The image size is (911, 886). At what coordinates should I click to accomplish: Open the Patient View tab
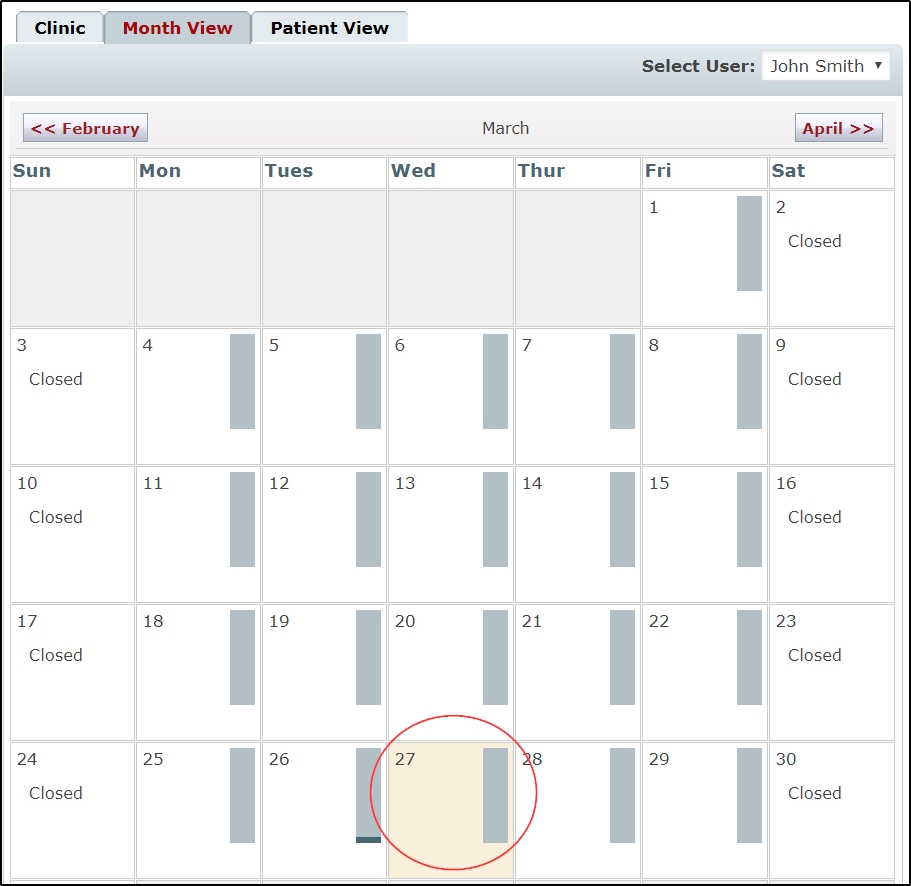tap(329, 28)
